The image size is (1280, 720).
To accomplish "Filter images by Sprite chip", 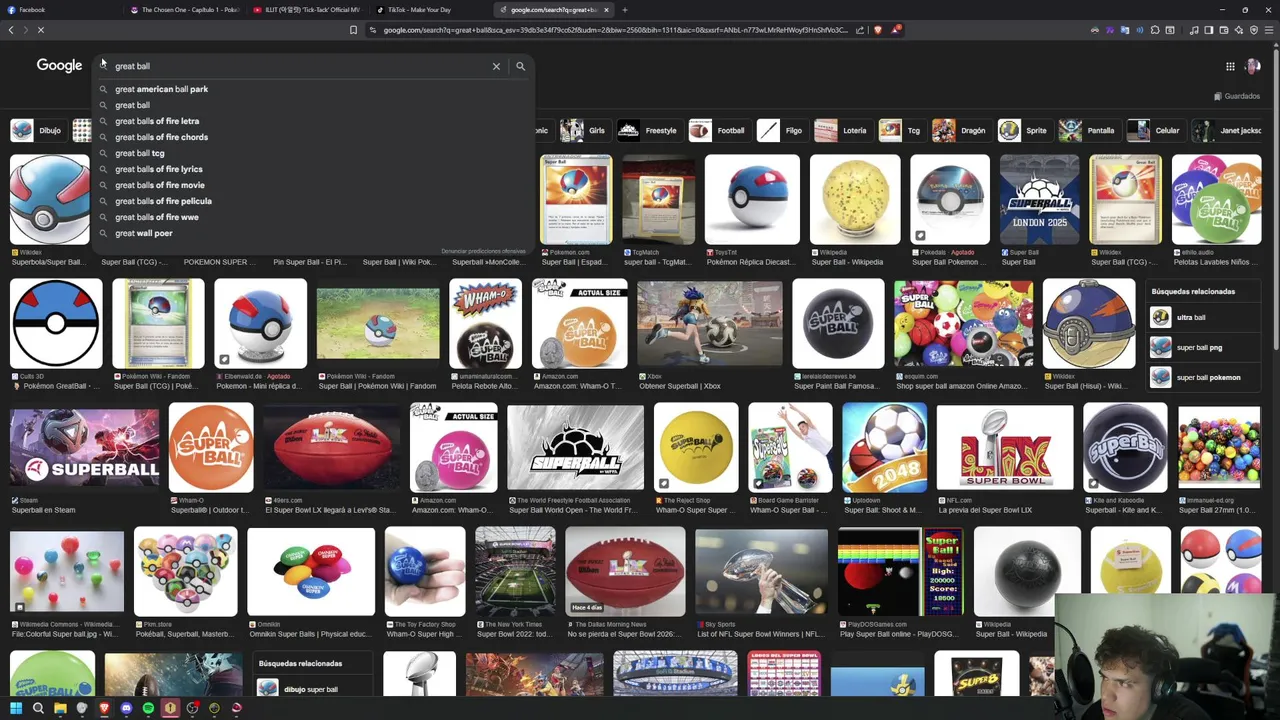I will coord(1025,130).
